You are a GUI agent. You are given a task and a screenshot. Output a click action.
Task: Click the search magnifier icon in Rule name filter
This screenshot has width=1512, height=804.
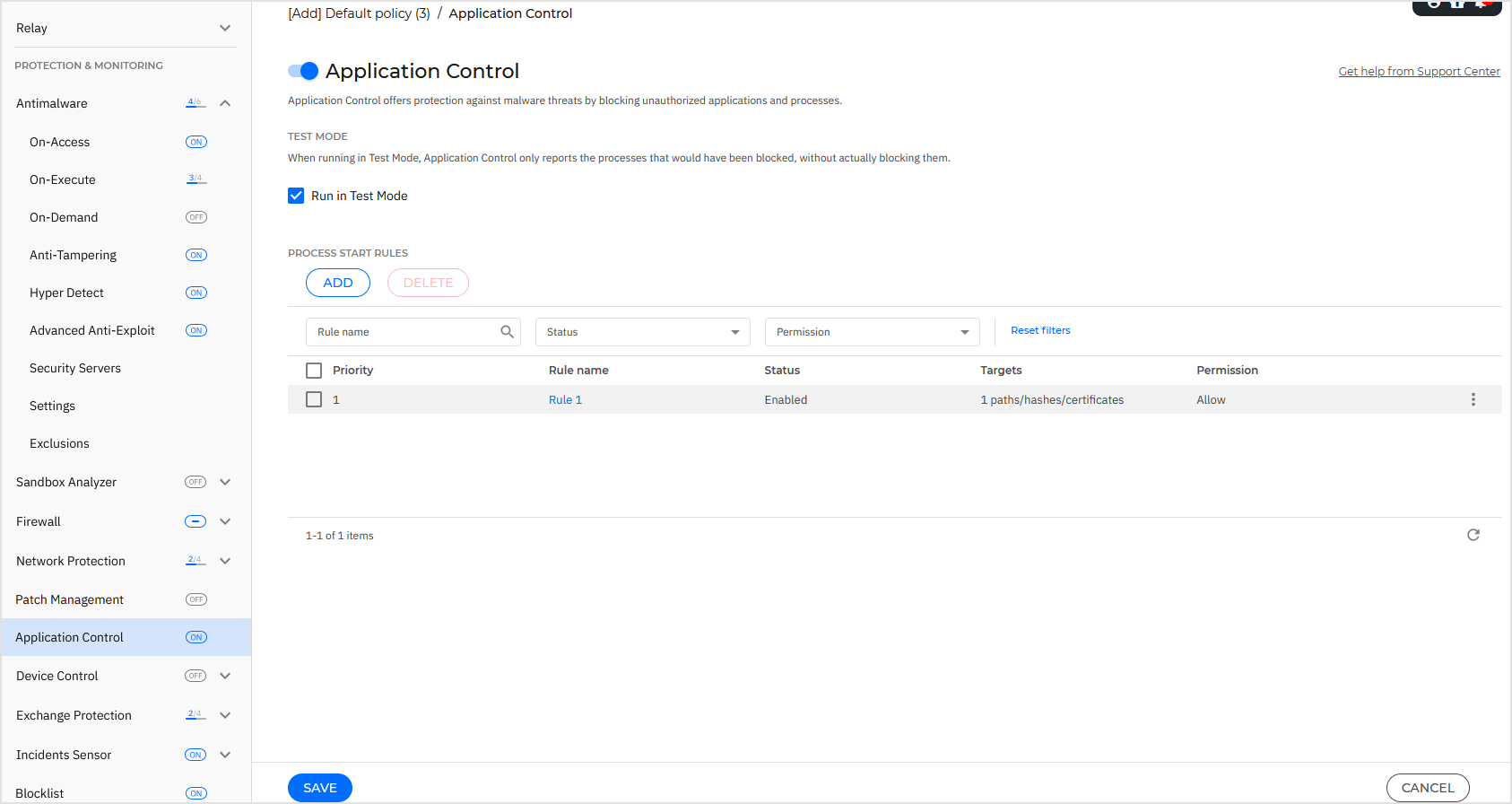click(507, 332)
